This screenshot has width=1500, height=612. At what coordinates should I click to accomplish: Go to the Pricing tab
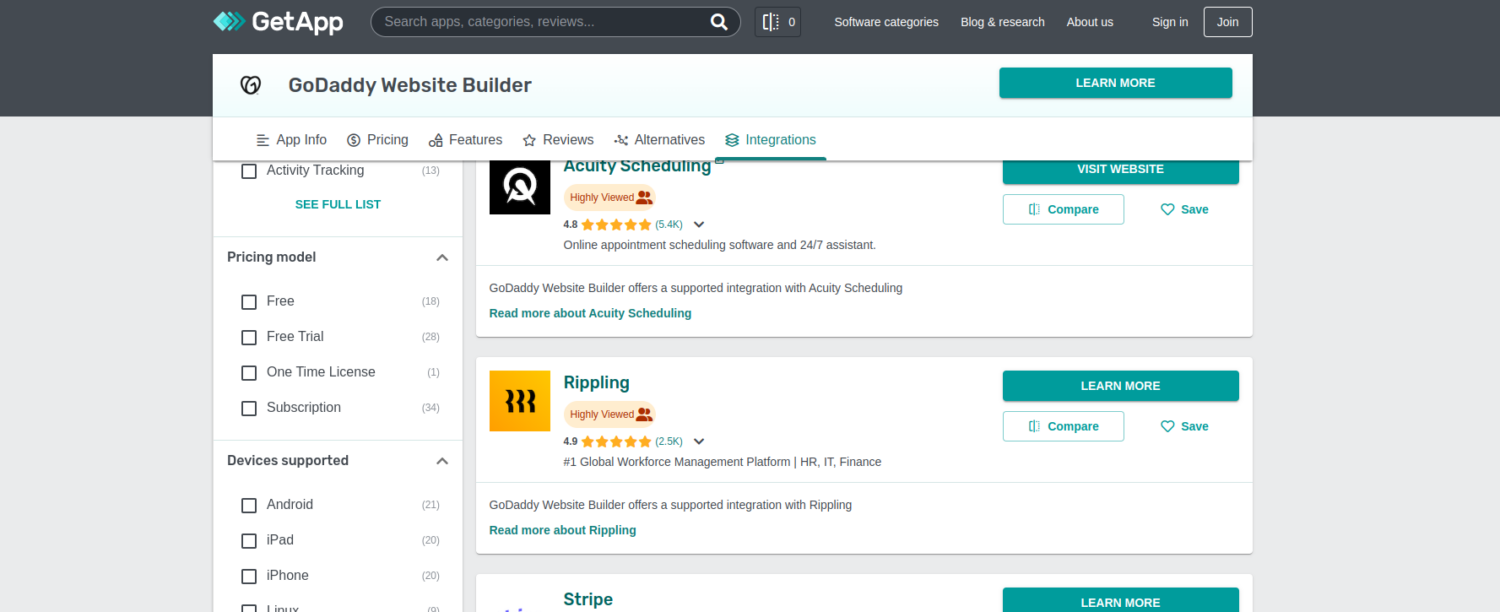click(377, 140)
